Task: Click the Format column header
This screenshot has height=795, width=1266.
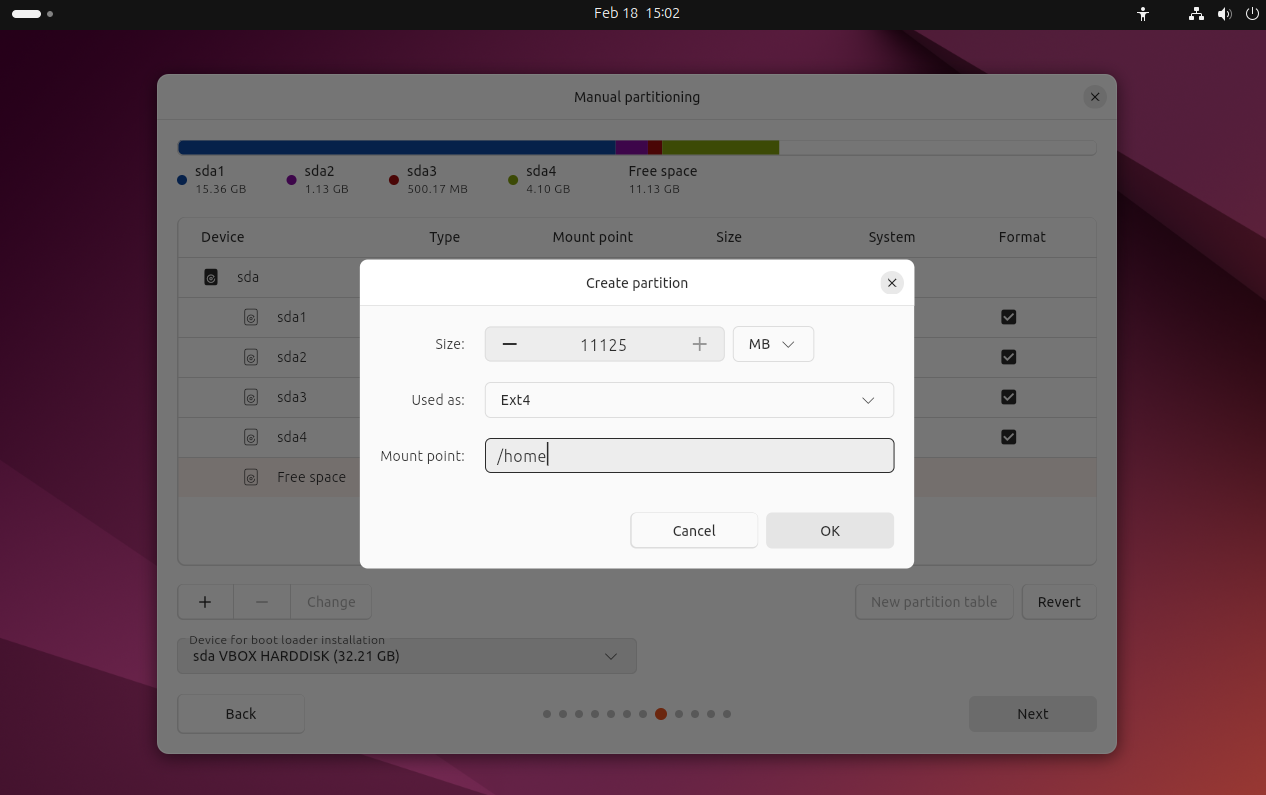Action: [x=1022, y=237]
